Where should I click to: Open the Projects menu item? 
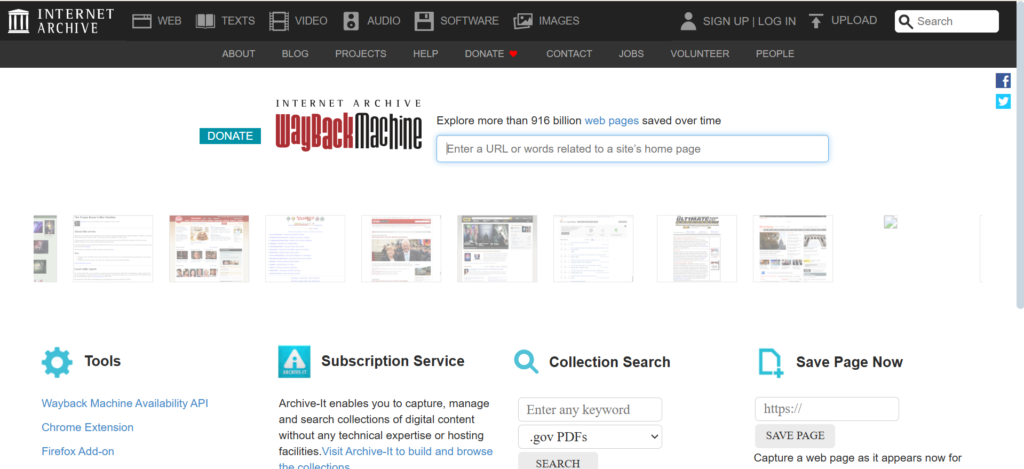pos(360,54)
